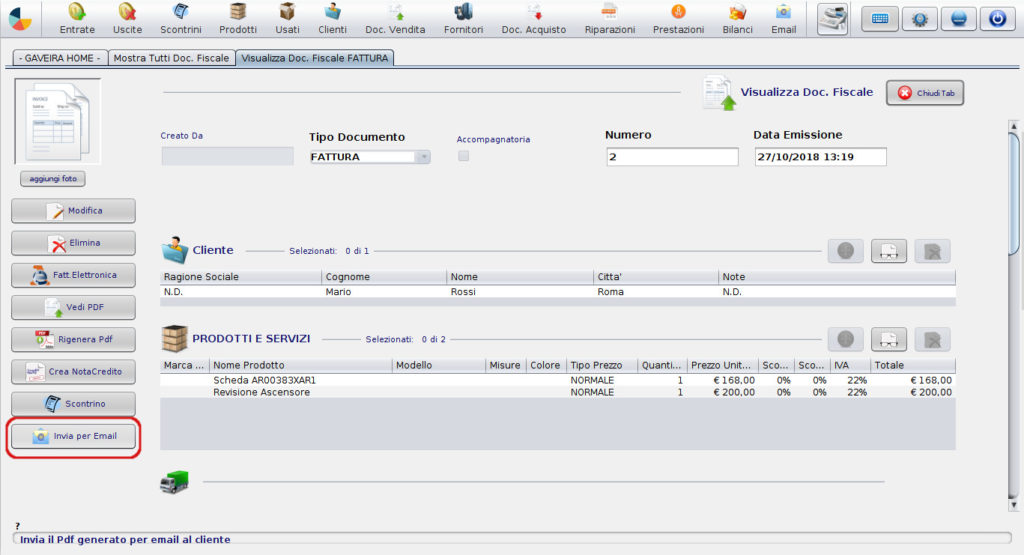
Task: Open the Prestazioni section
Action: click(679, 18)
